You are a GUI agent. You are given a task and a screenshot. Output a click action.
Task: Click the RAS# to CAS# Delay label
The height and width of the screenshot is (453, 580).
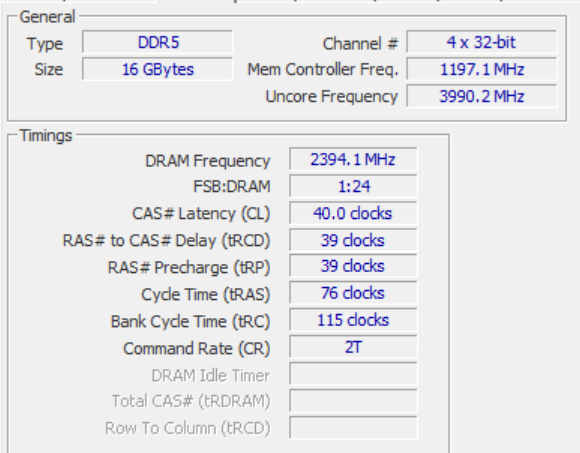[x=166, y=241]
